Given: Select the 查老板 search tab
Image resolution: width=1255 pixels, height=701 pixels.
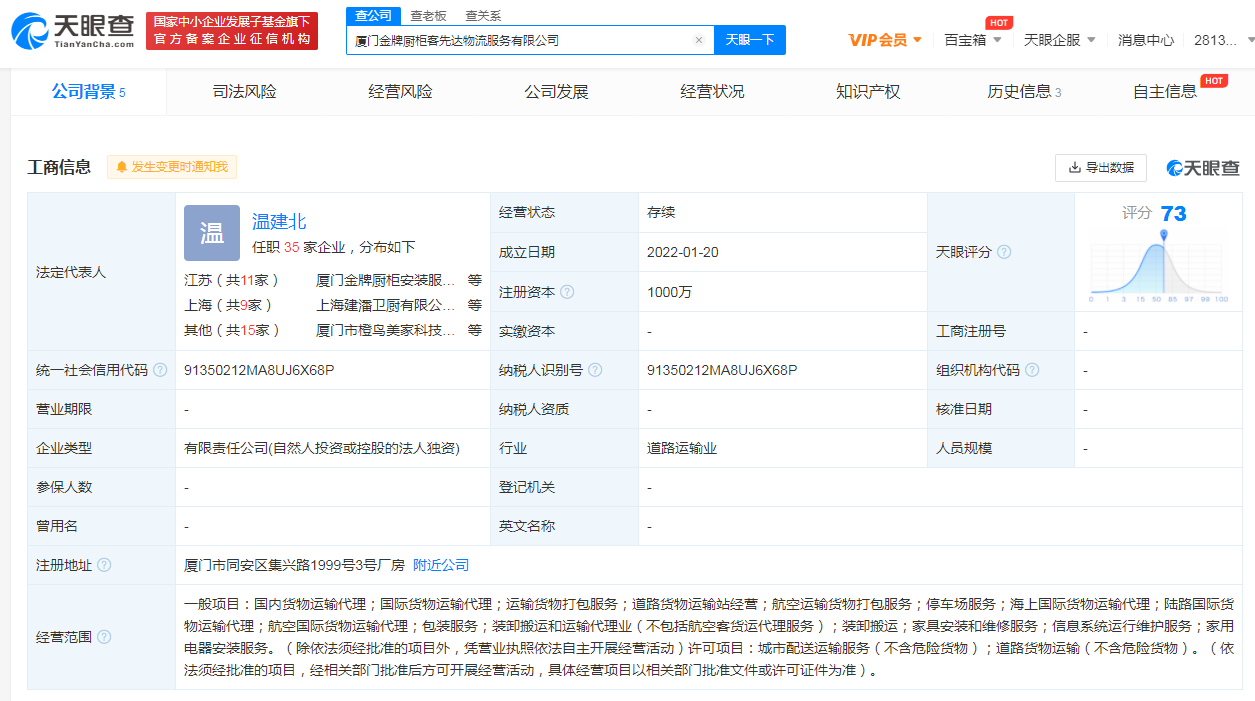Looking at the screenshot, I should pyautogui.click(x=428, y=16).
